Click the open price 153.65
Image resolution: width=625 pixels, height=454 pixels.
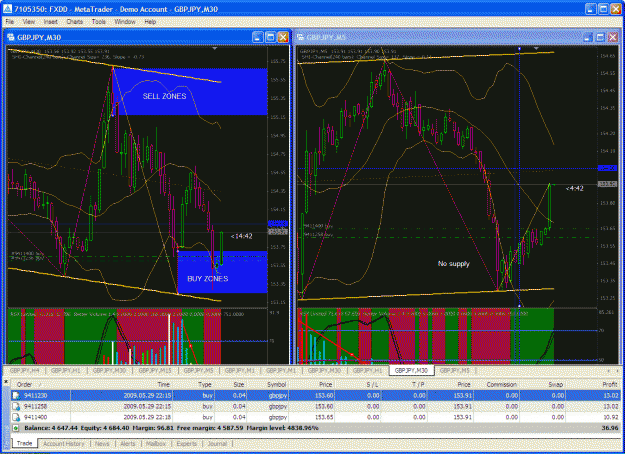(324, 417)
